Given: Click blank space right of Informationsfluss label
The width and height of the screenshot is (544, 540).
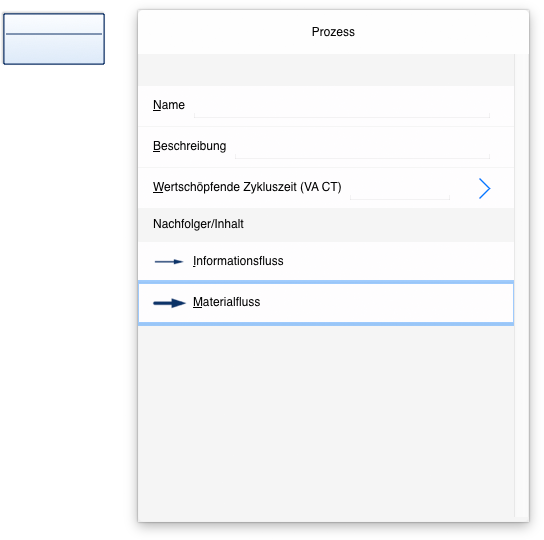Looking at the screenshot, I should 398,261.
